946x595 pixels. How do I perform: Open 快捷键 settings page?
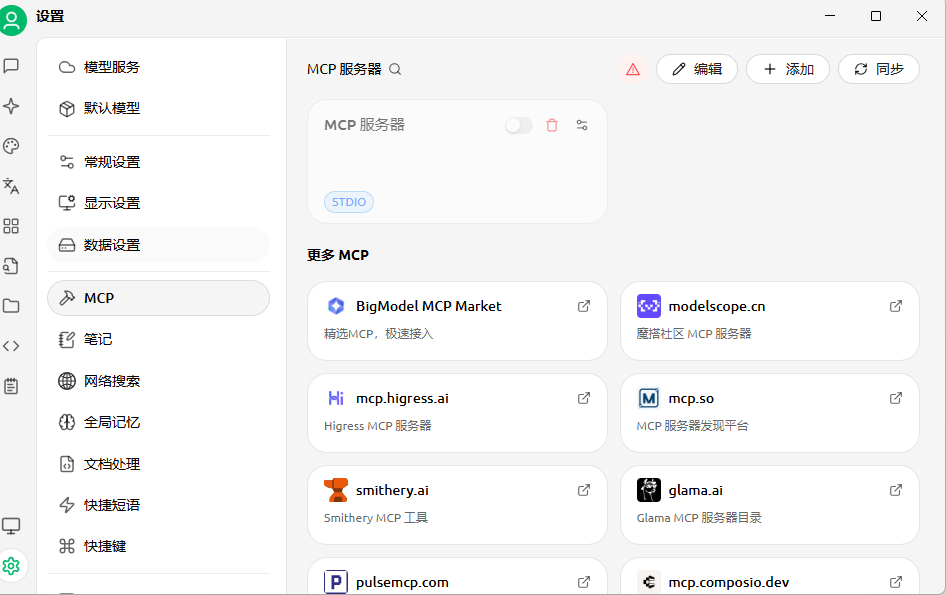point(158,546)
